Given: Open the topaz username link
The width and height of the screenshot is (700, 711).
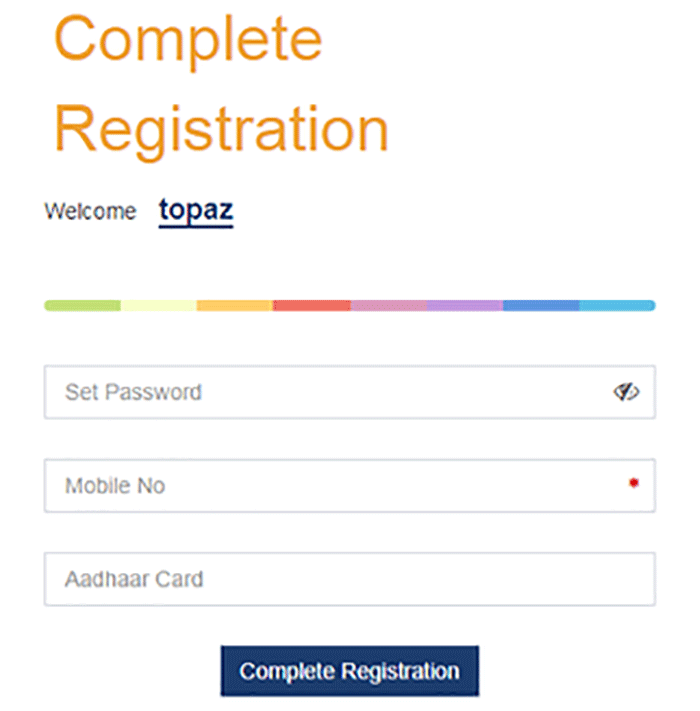Looking at the screenshot, I should click(196, 211).
